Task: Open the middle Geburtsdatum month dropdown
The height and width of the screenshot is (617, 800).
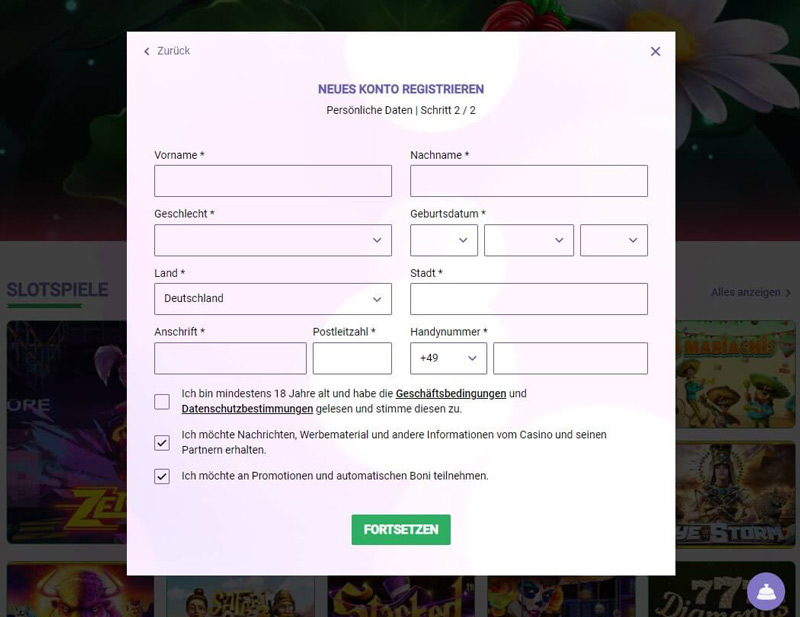Action: tap(529, 240)
